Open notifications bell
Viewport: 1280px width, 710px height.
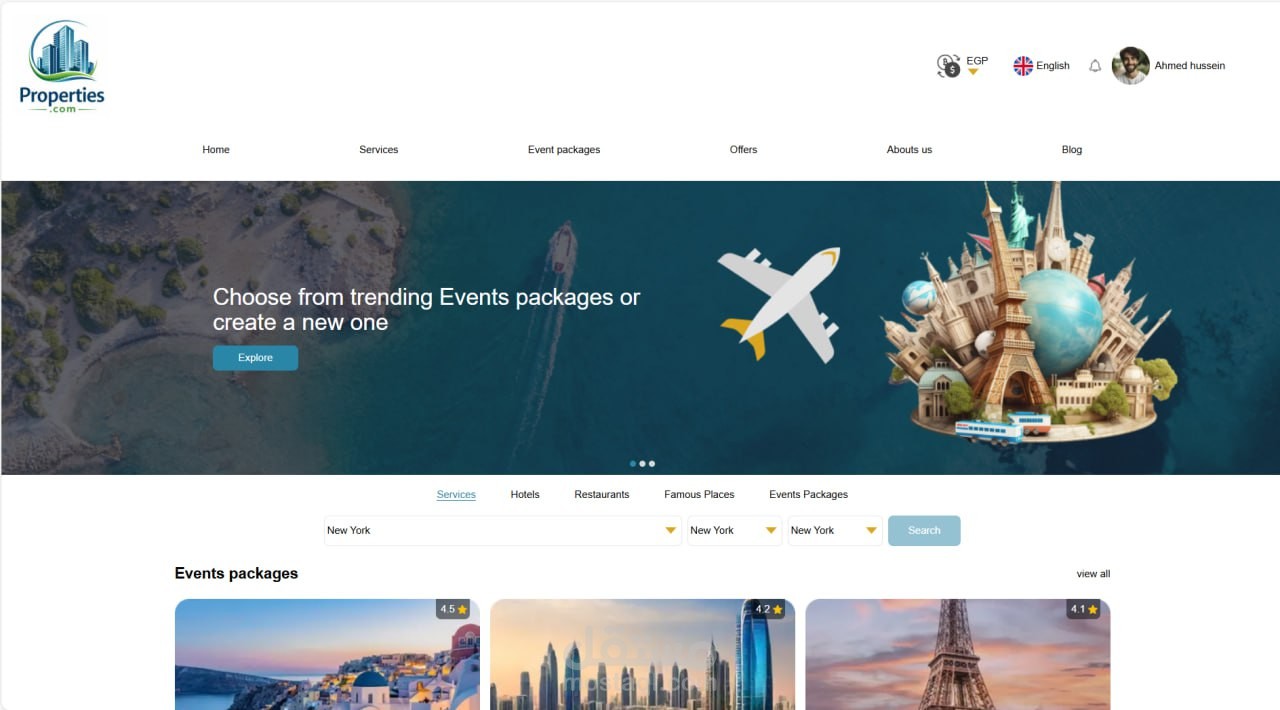click(1095, 66)
